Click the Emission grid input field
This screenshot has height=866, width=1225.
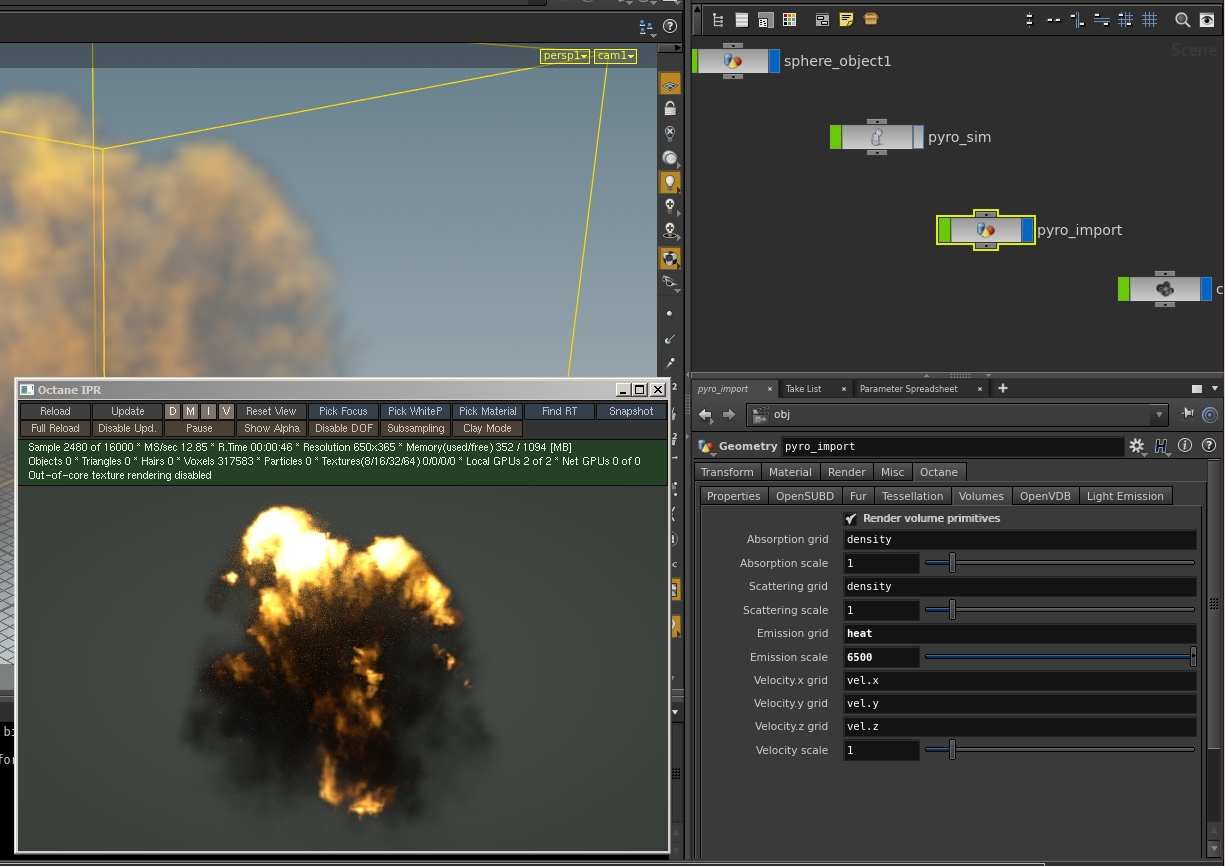pos(1019,633)
